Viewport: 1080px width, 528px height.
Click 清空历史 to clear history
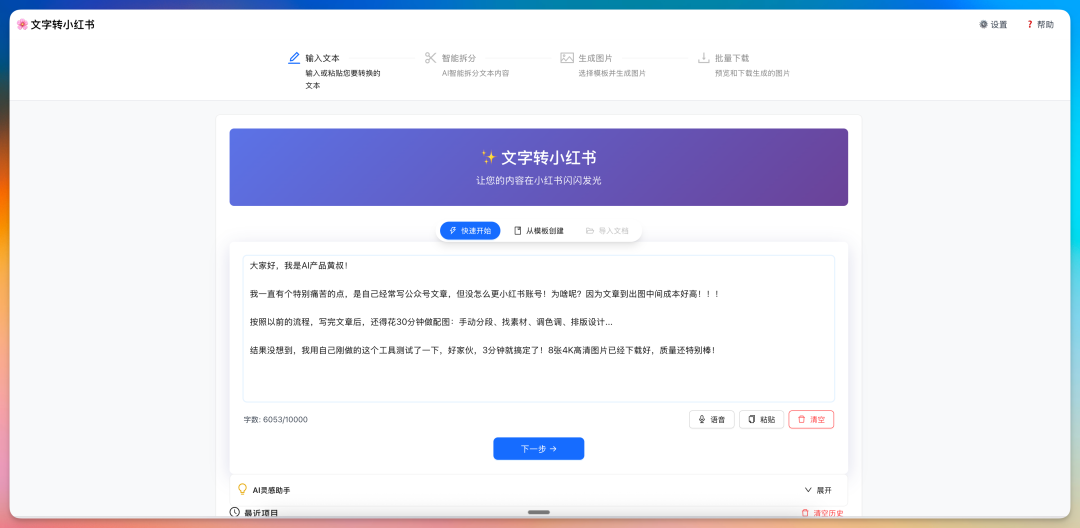pos(822,513)
